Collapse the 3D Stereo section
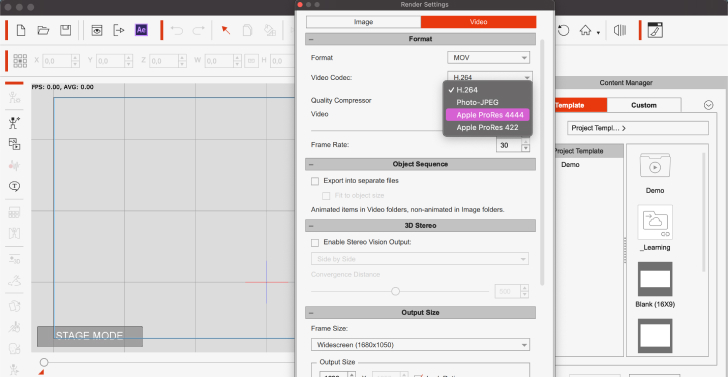This screenshot has width=728, height=377. [311, 226]
